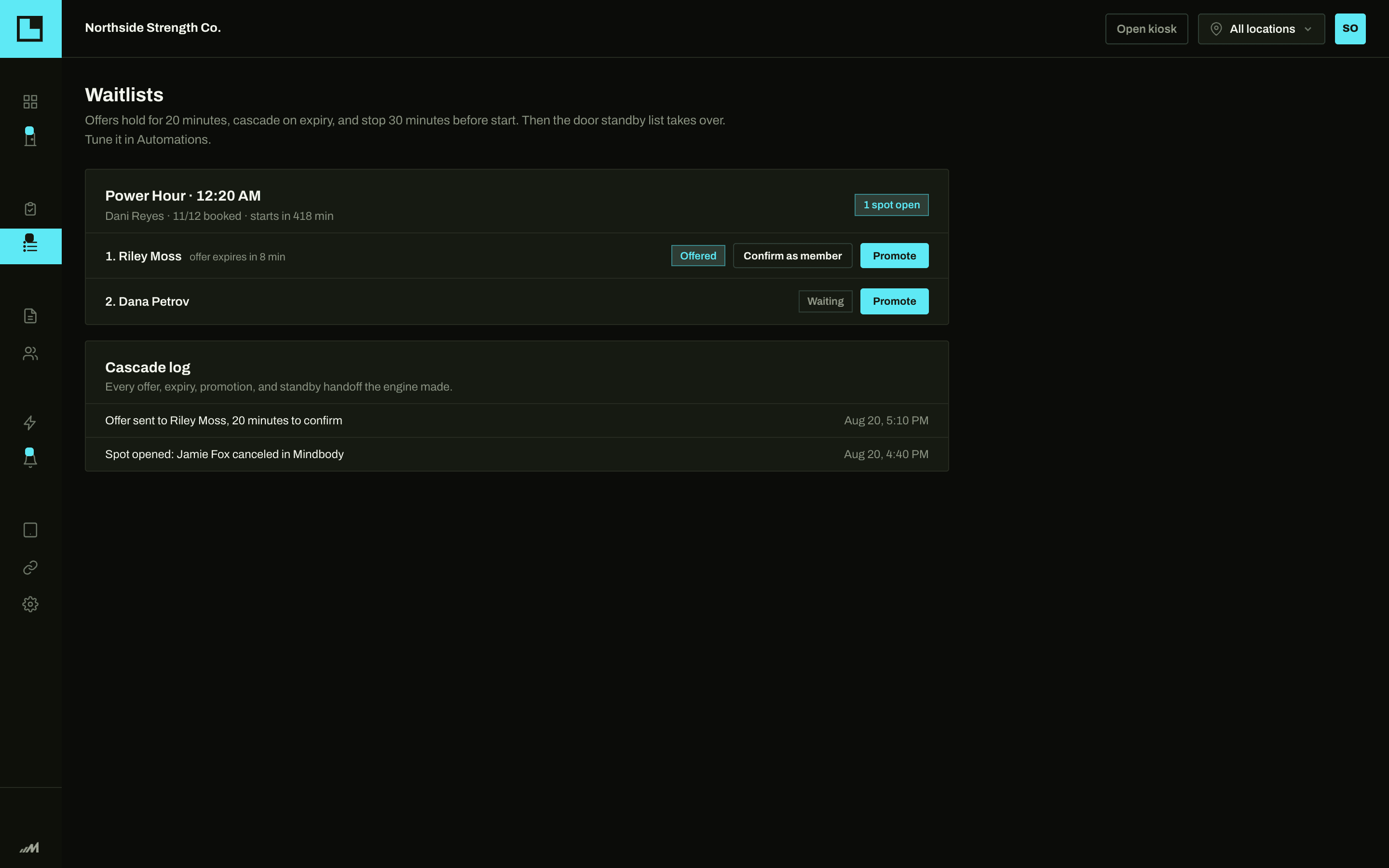
Task: Click the Waitlists page heading
Action: [x=124, y=95]
